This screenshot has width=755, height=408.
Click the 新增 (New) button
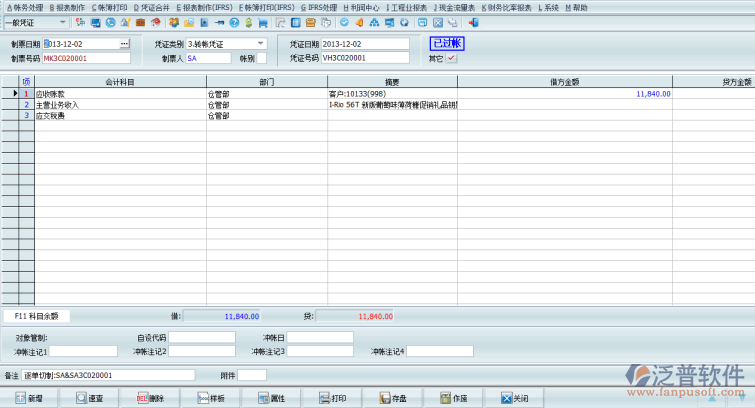pos(29,398)
